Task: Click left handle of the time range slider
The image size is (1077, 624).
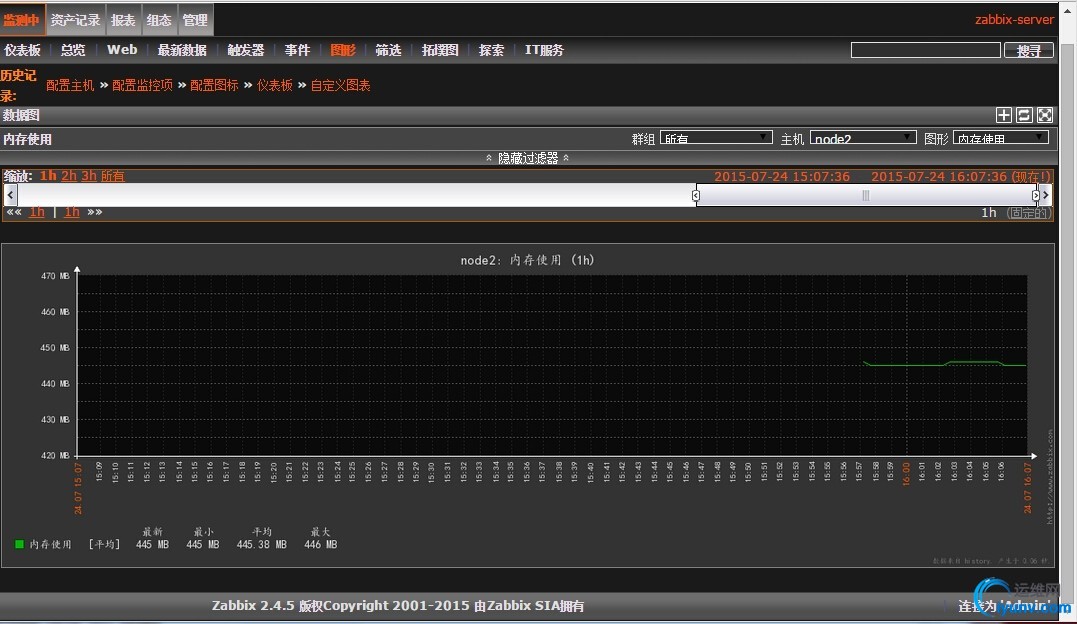Action: [696, 196]
